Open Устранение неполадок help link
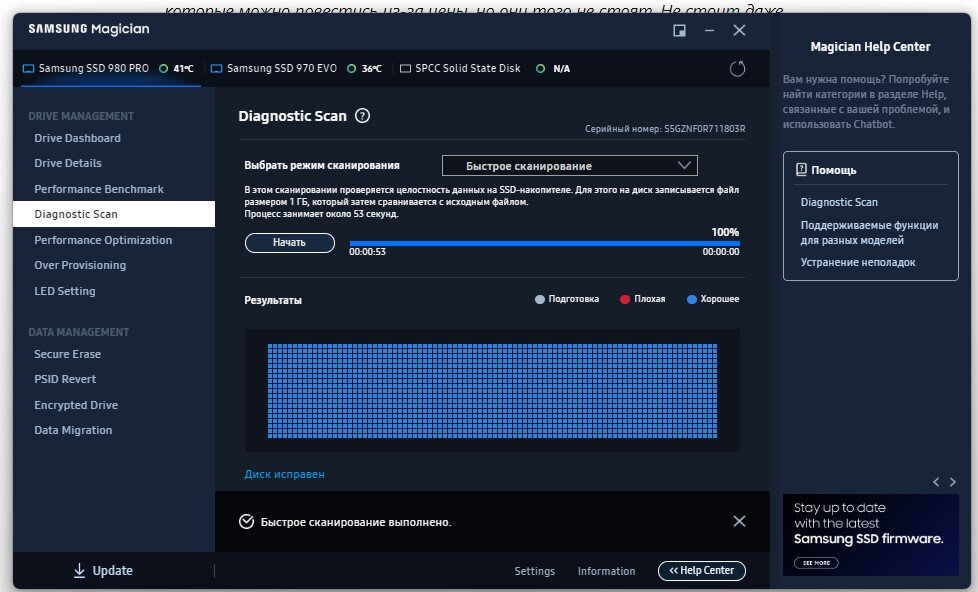978x592 pixels. [x=858, y=262]
